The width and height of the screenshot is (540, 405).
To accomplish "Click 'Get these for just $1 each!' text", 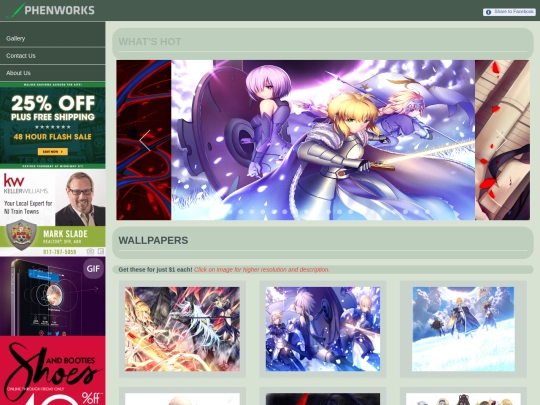I will 155,270.
